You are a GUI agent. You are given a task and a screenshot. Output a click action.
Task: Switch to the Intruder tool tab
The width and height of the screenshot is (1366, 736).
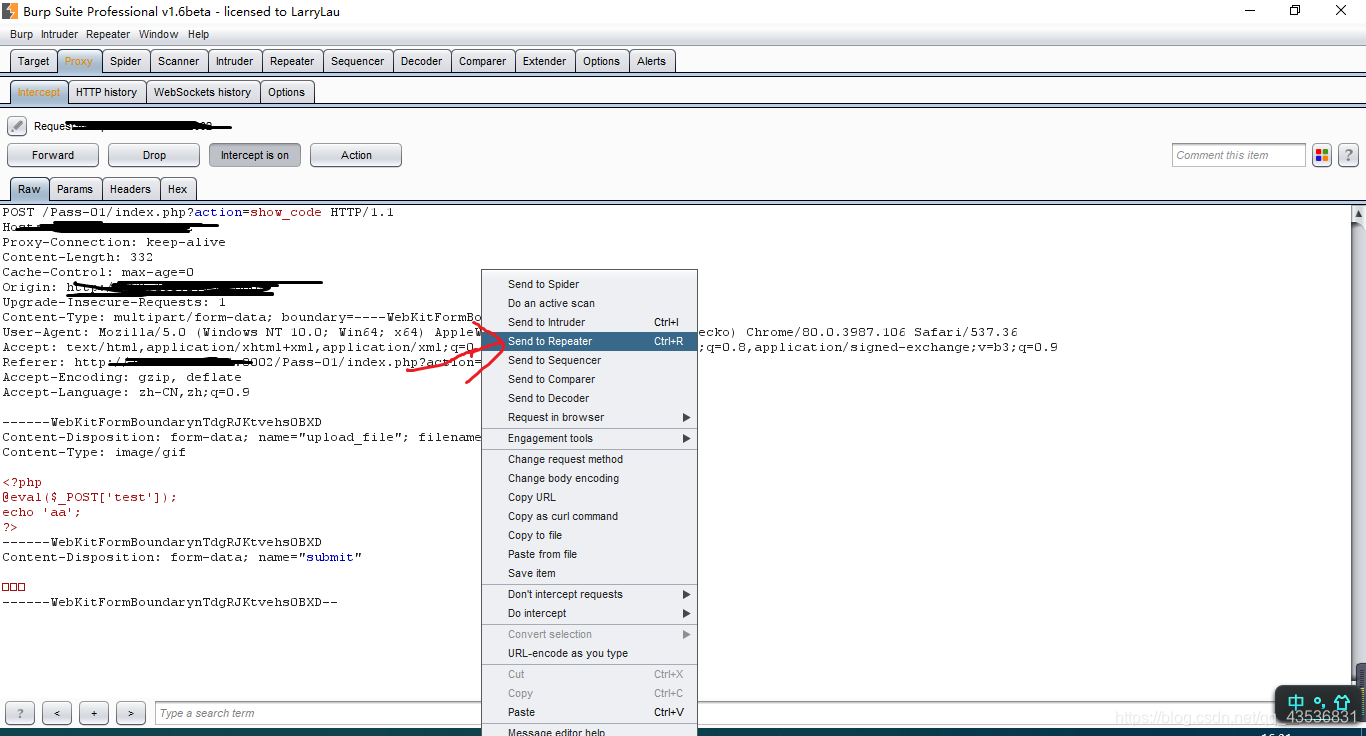pos(235,61)
